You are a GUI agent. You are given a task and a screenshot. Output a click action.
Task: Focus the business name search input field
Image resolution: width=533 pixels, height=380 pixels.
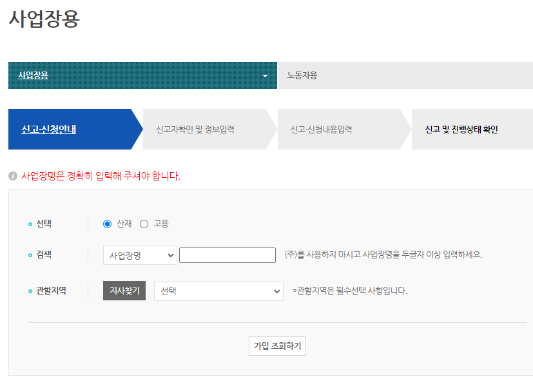coord(227,255)
